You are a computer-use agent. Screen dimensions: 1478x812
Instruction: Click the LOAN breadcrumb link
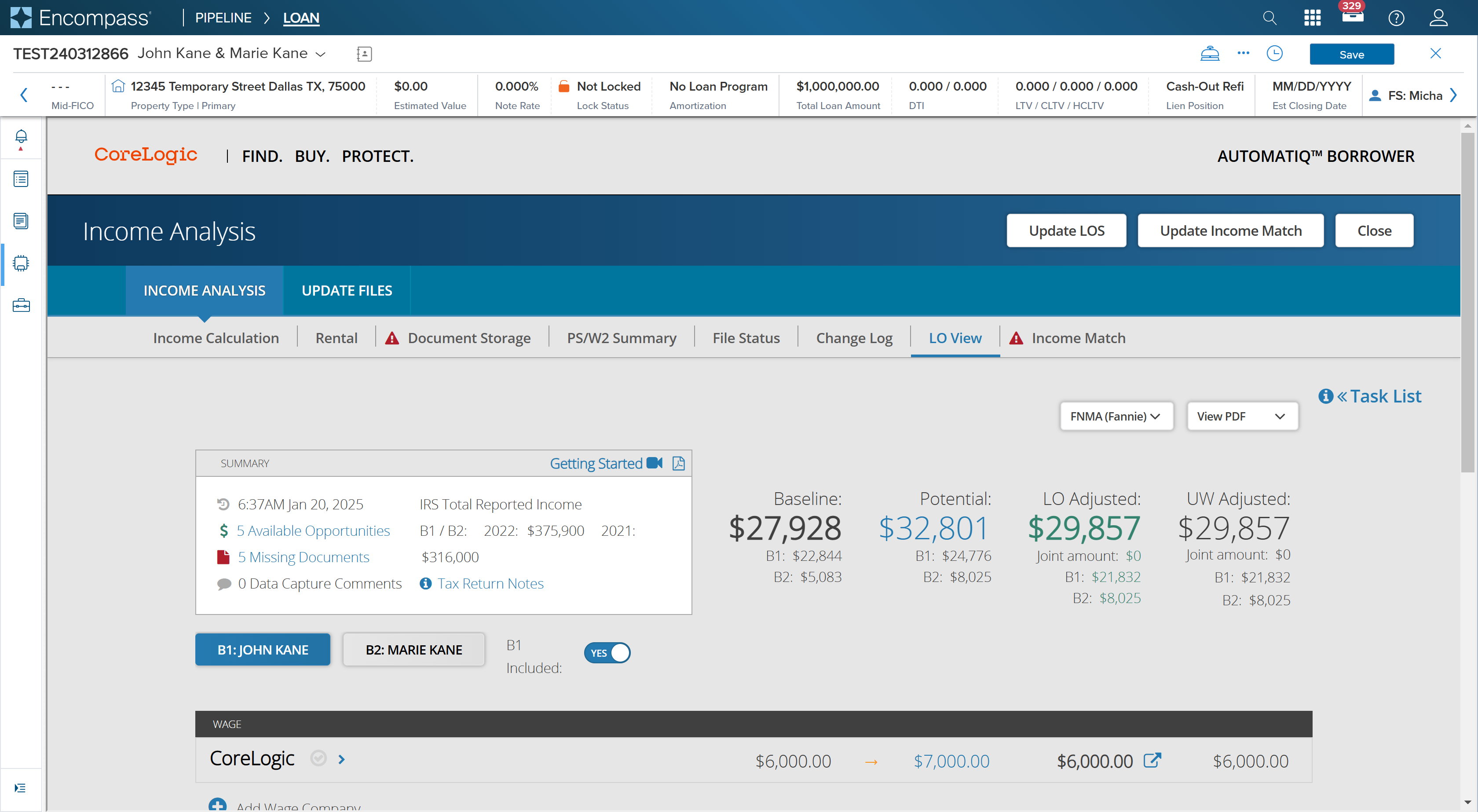point(300,18)
